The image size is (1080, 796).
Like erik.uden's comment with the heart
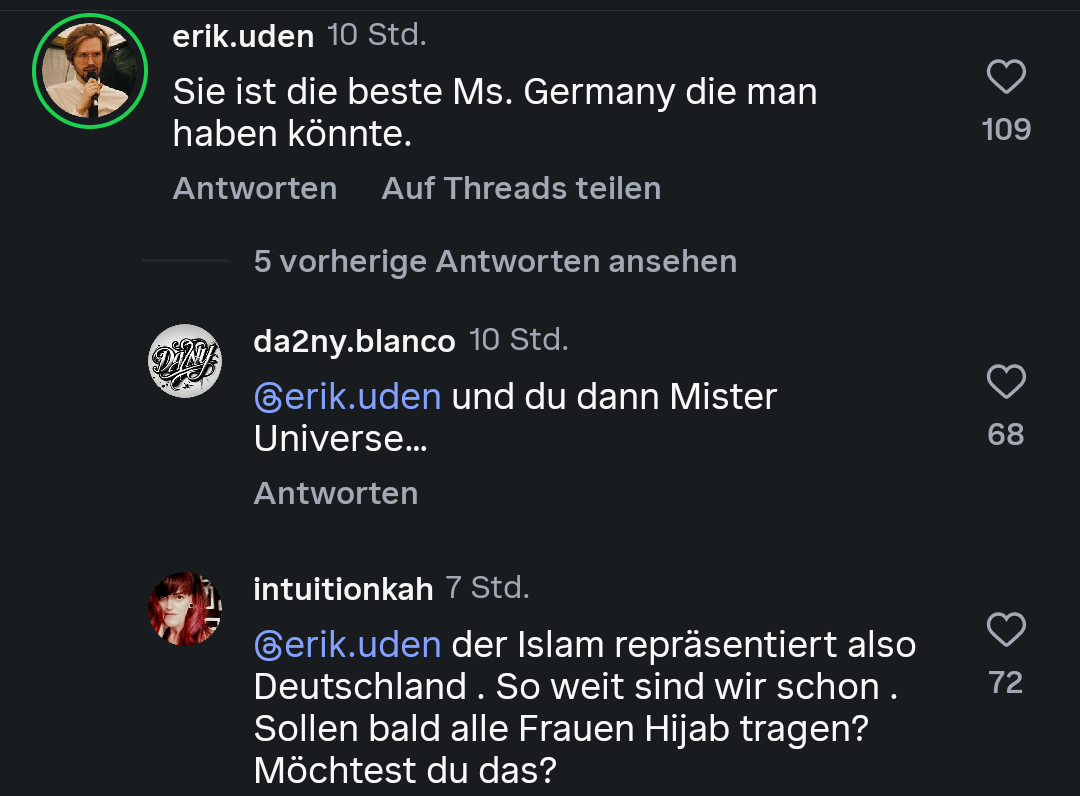[x=1006, y=77]
